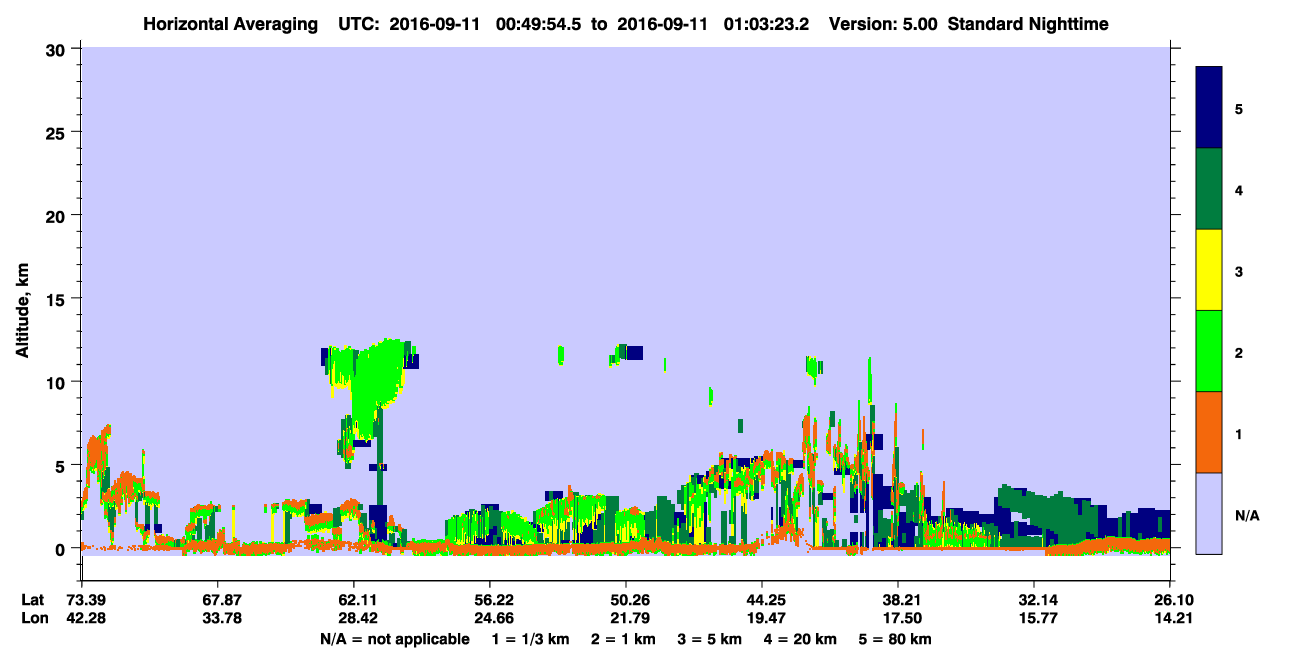This screenshot has height=667, width=1300.
Task: Click the dark blue level 5 color swatch
Action: pyautogui.click(x=1209, y=108)
